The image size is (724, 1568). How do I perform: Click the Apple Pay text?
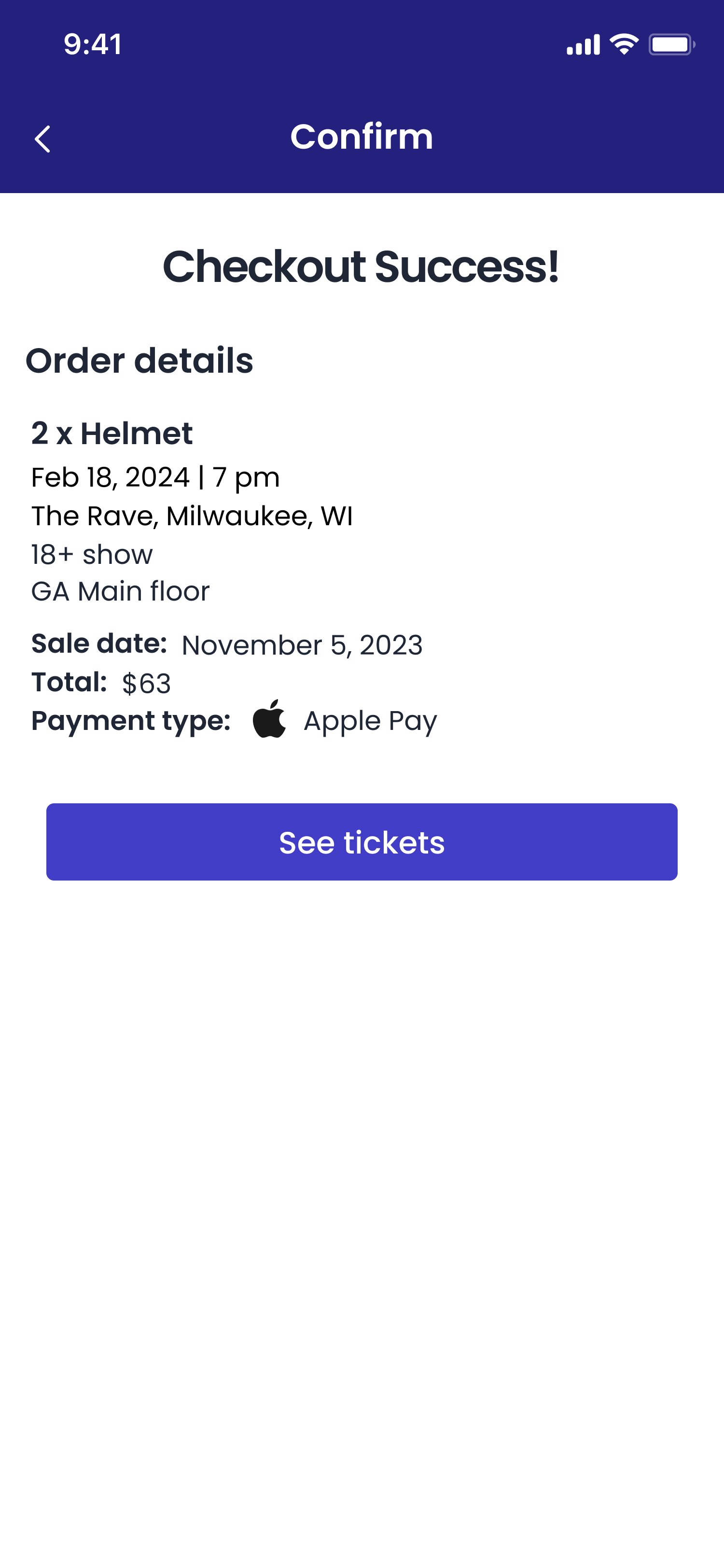tap(370, 721)
